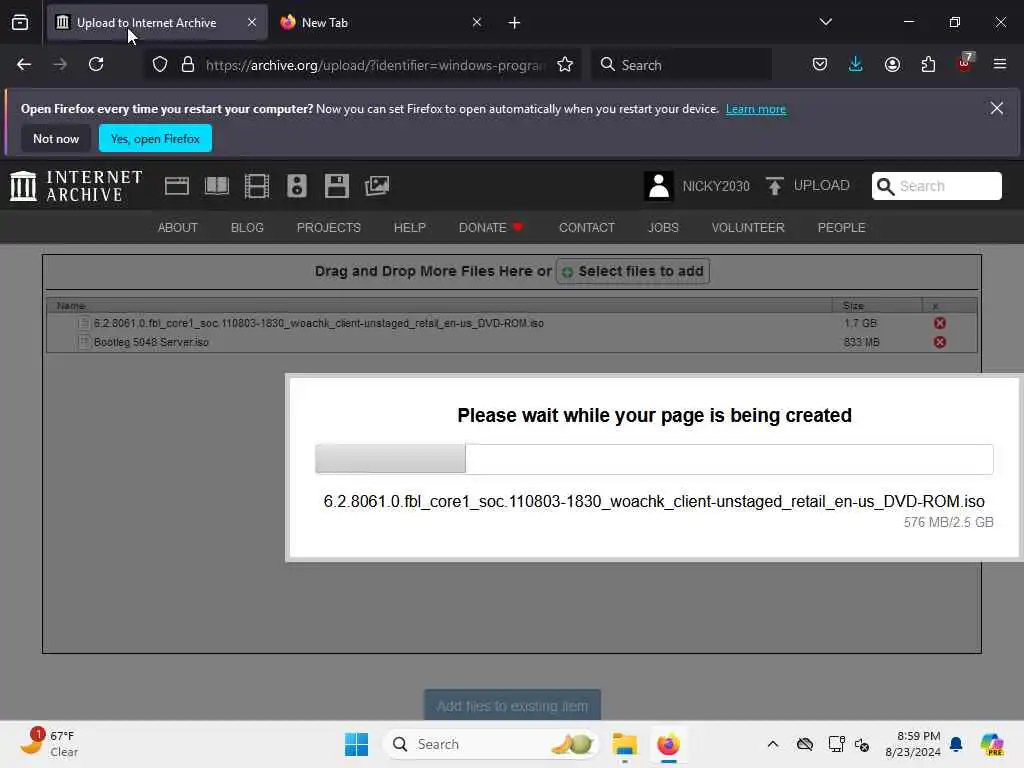Open the DONATE menu item
The width and height of the screenshot is (1024, 768).
click(x=491, y=228)
